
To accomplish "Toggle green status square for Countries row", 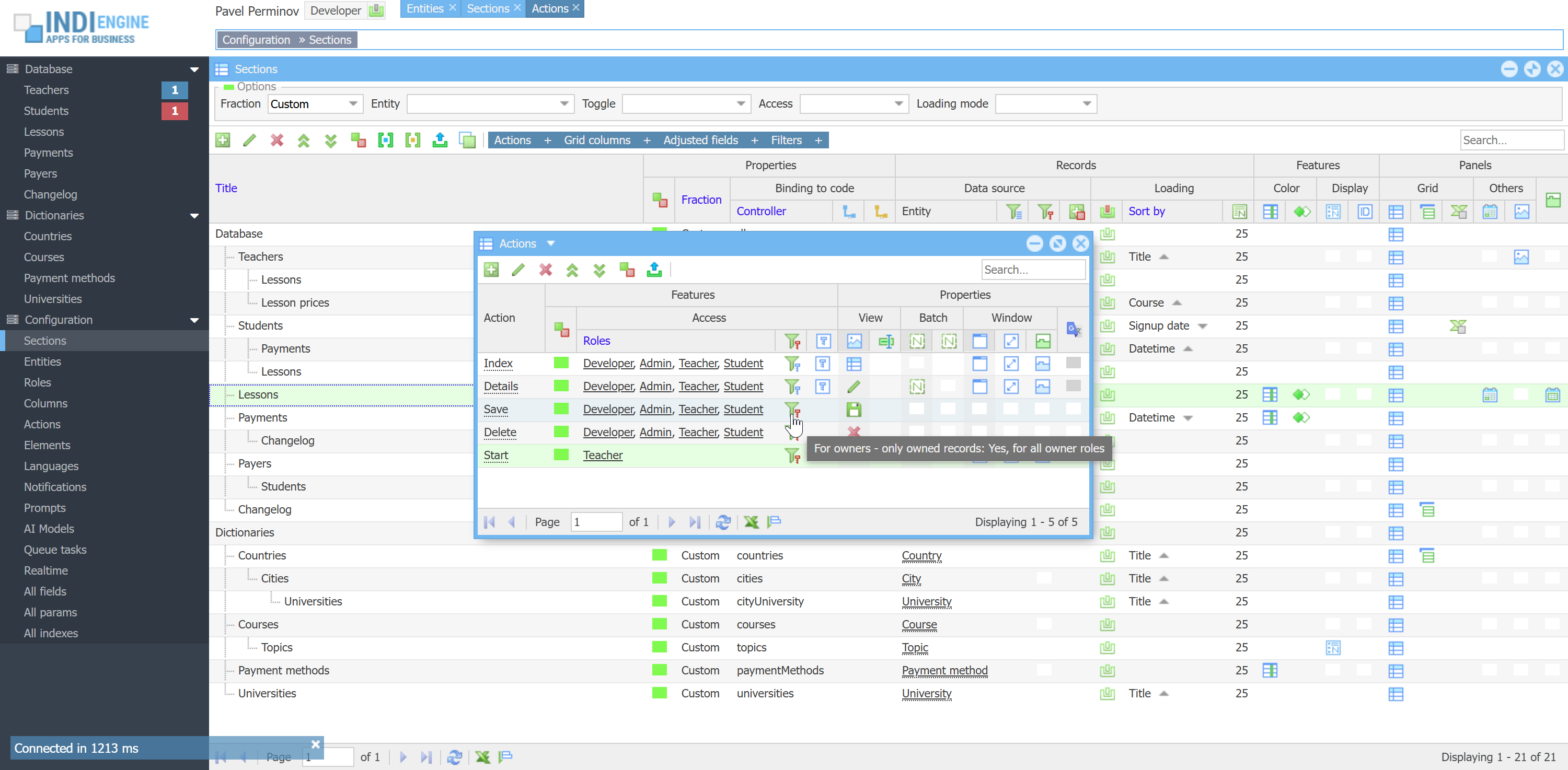I will pyautogui.click(x=659, y=555).
